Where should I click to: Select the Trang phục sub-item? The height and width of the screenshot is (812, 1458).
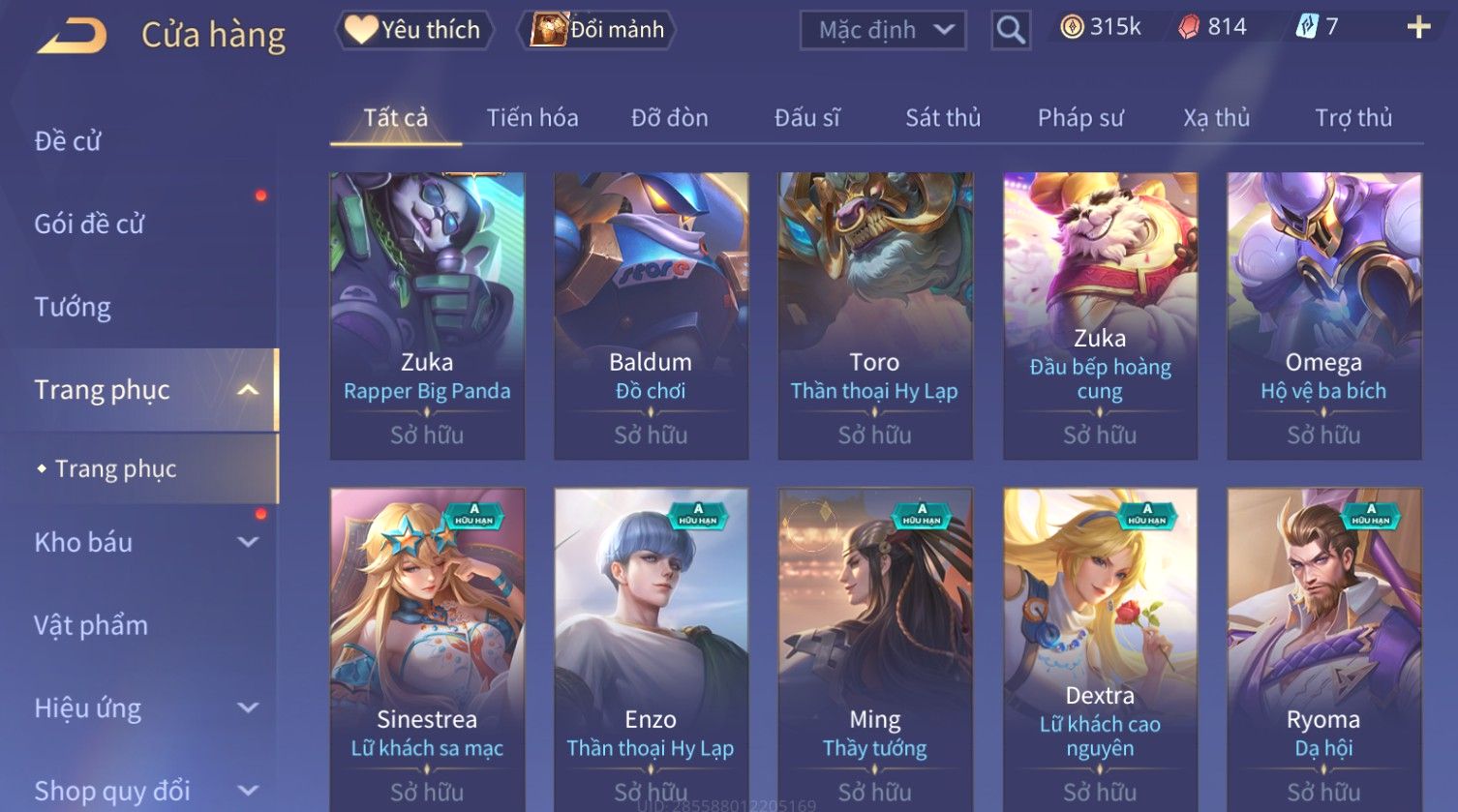coord(115,468)
